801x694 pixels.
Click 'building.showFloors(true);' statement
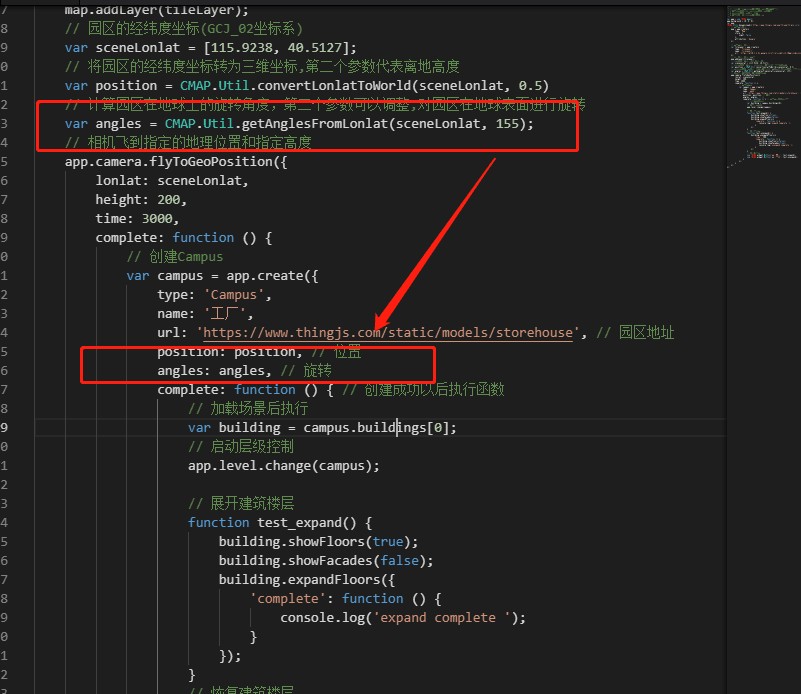point(318,542)
